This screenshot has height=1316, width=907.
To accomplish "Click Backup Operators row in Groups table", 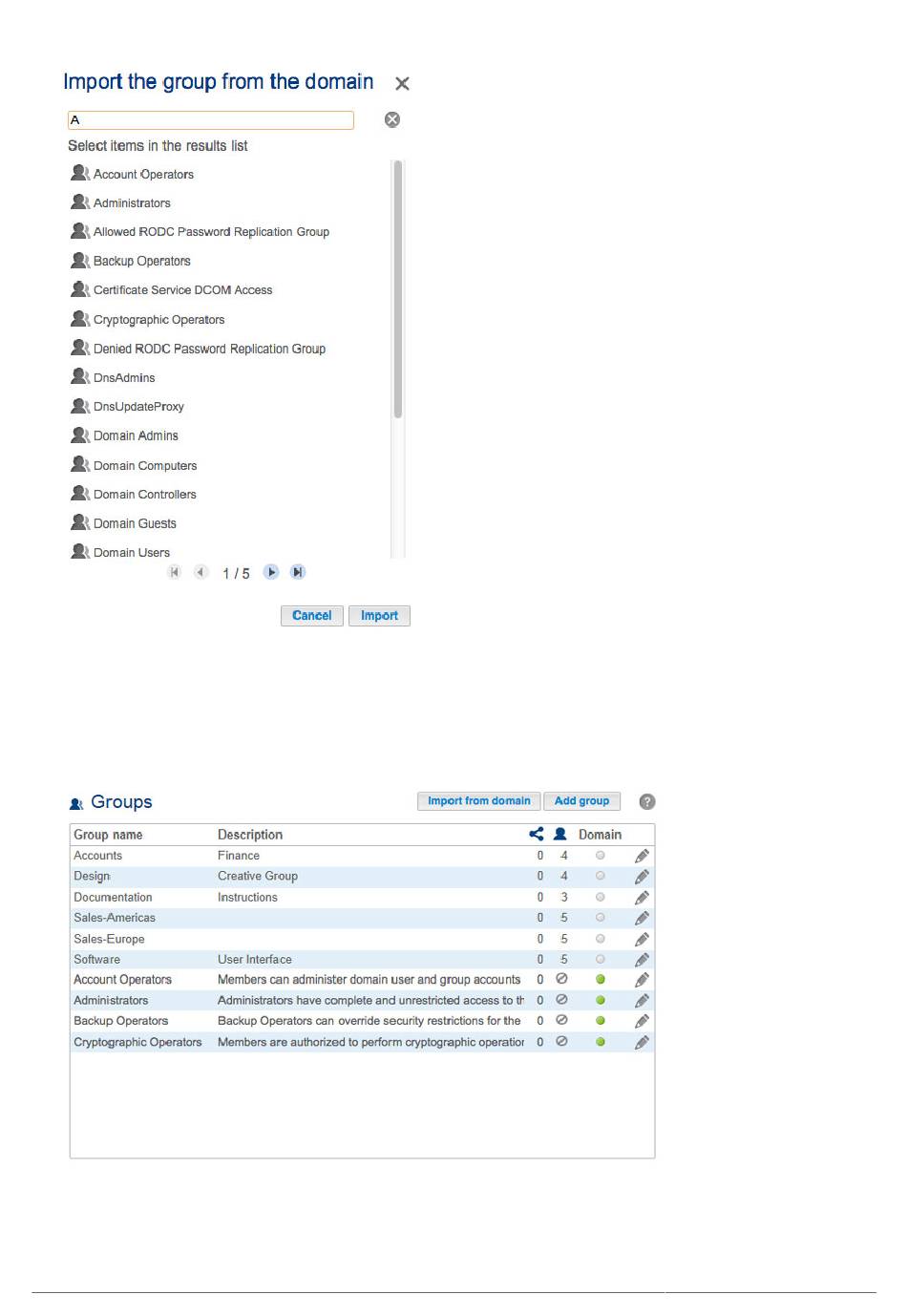I will pos(362,1022).
